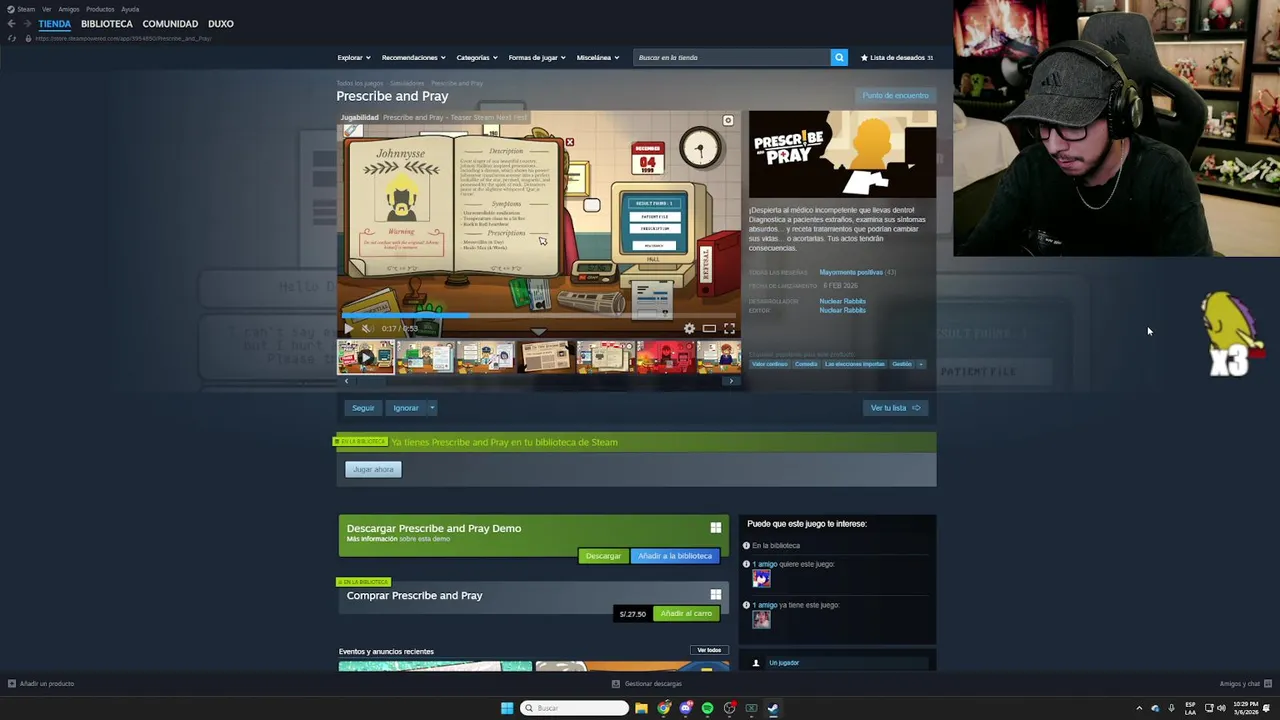
Task: Open Chrome in the taskbar
Action: 664,708
